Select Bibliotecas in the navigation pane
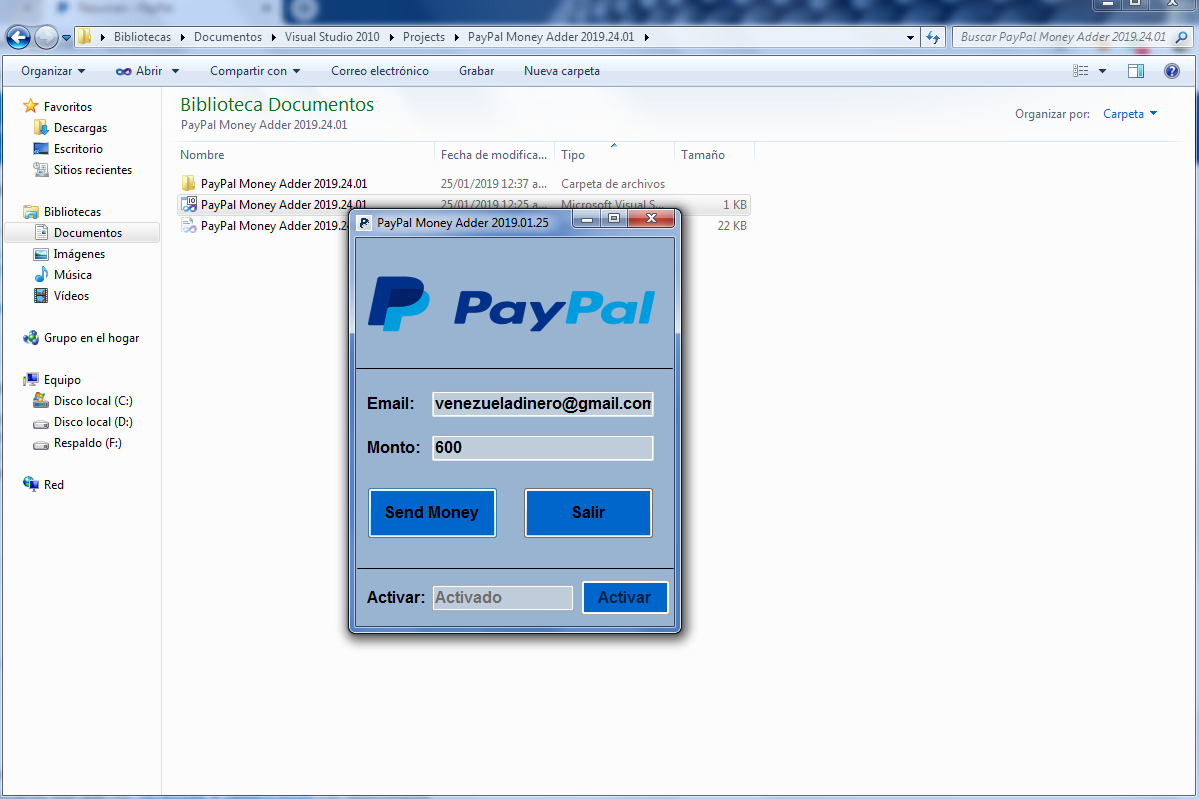Viewport: 1199px width, 799px height. [73, 212]
